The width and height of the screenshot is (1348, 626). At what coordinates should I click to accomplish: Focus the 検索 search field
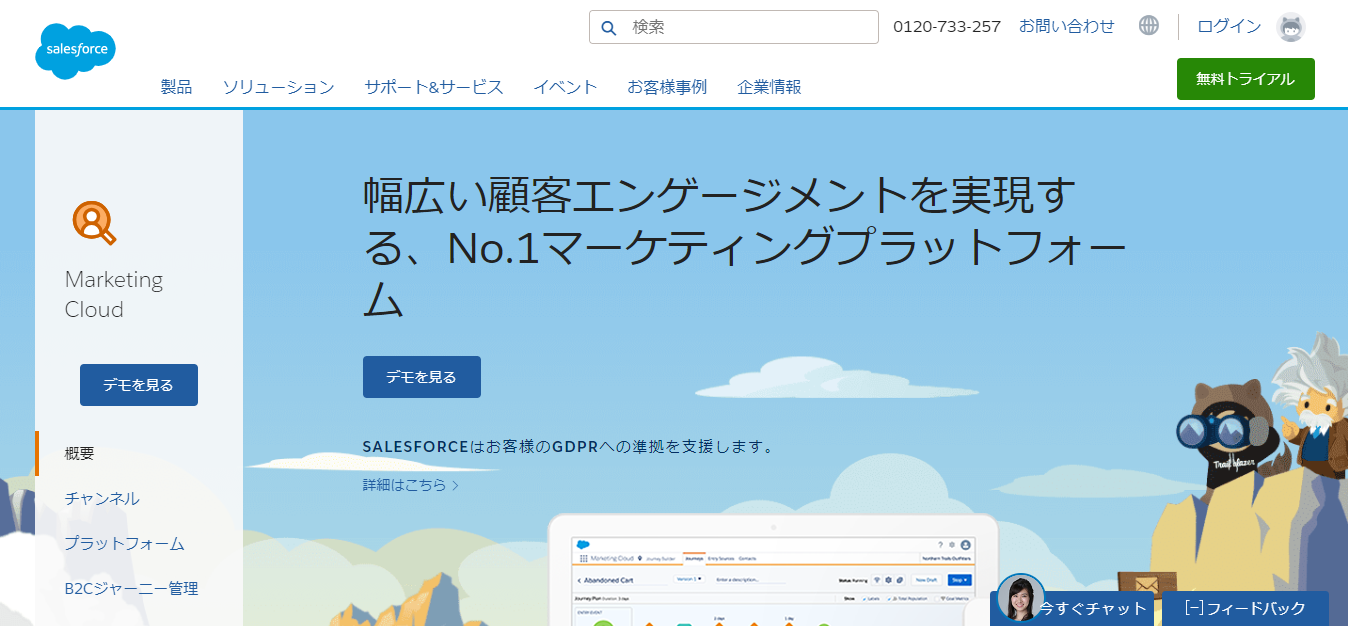734,27
